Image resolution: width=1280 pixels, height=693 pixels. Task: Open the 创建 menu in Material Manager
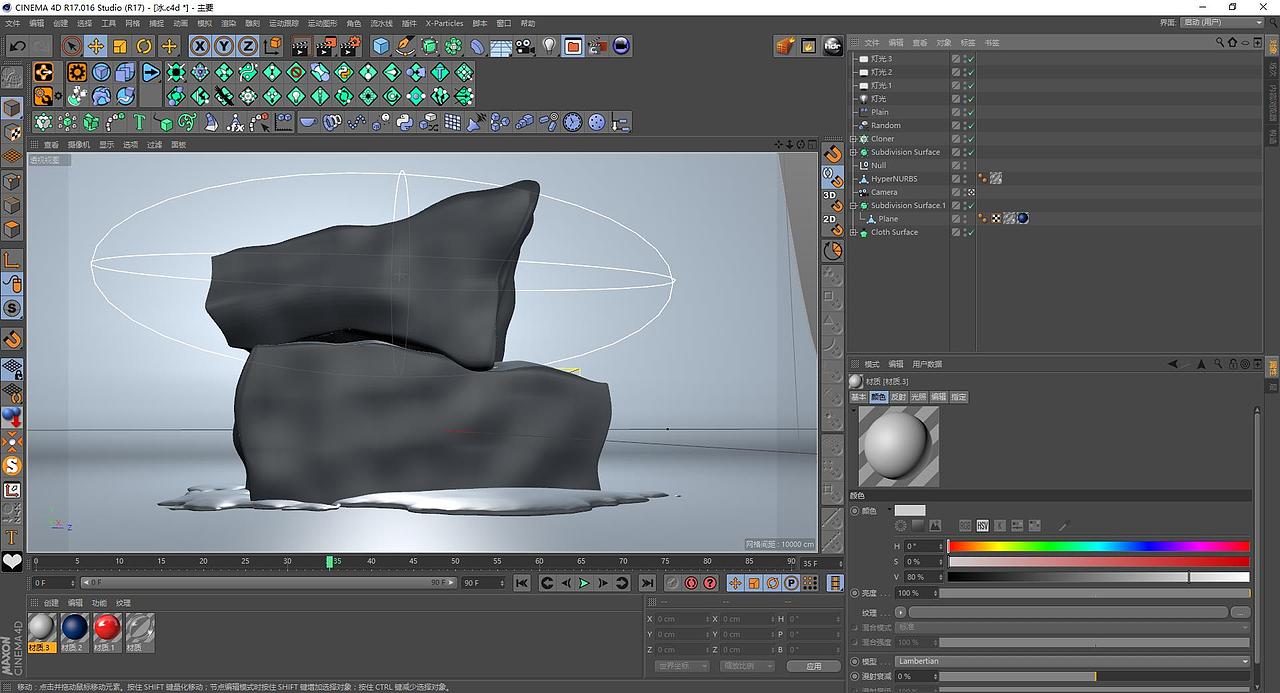pyautogui.click(x=51, y=603)
